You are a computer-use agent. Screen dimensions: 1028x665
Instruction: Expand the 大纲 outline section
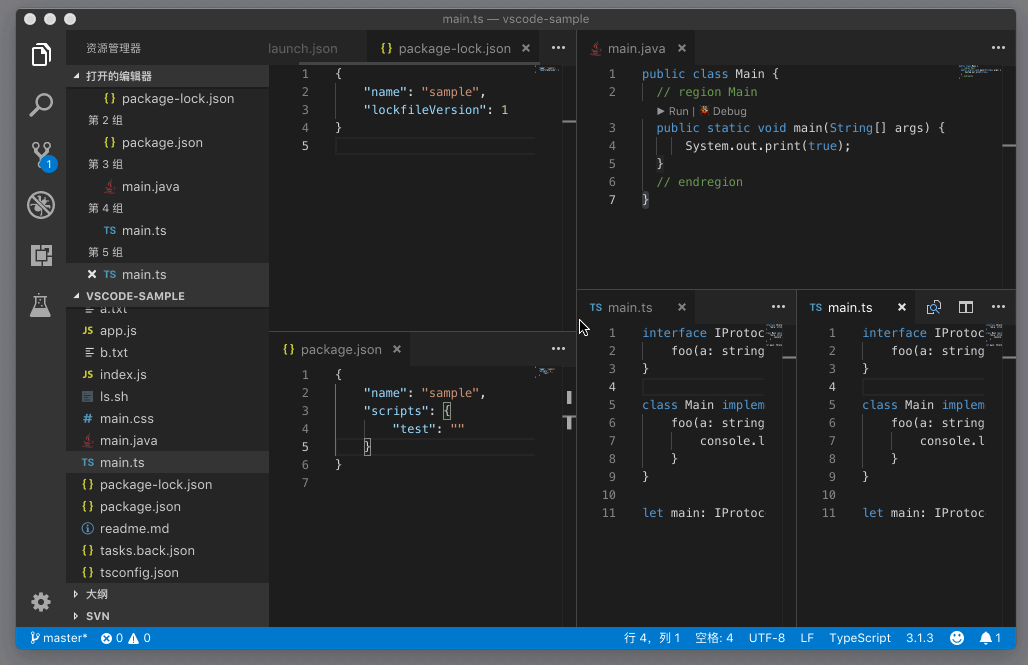(96, 594)
